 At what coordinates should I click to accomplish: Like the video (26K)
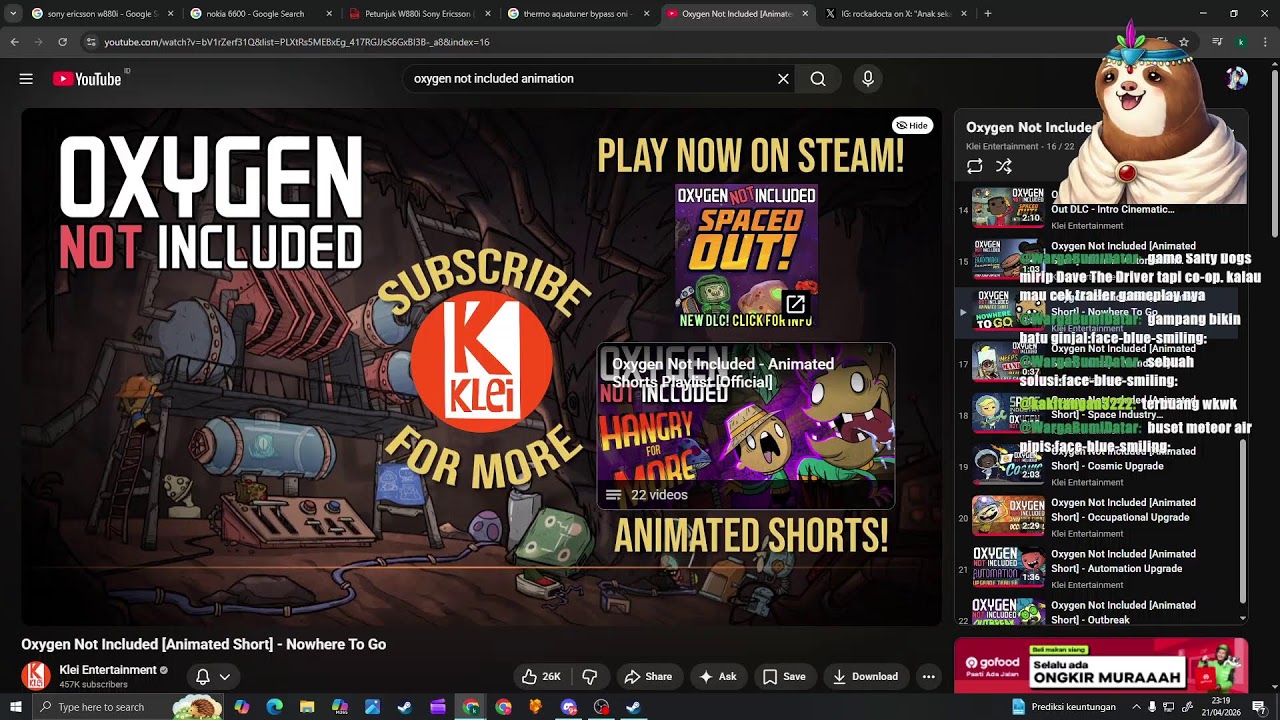click(x=541, y=677)
